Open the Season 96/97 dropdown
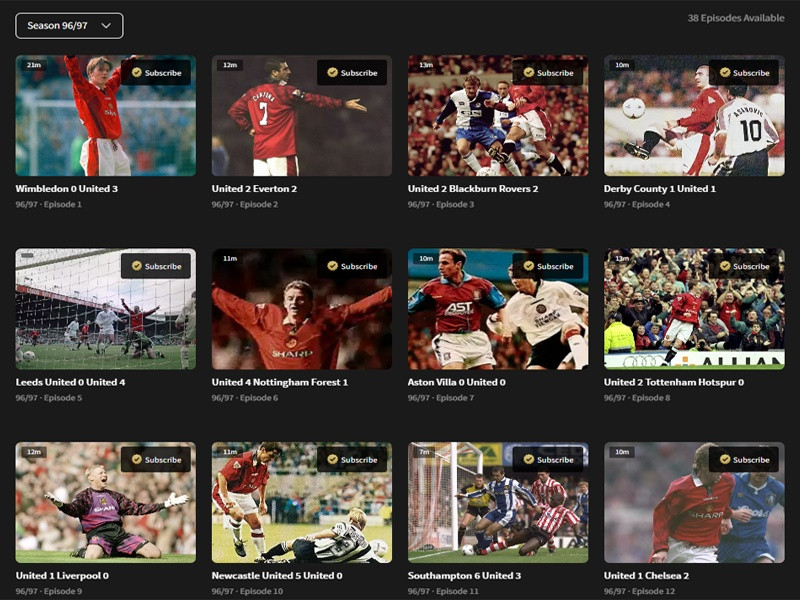 69,26
